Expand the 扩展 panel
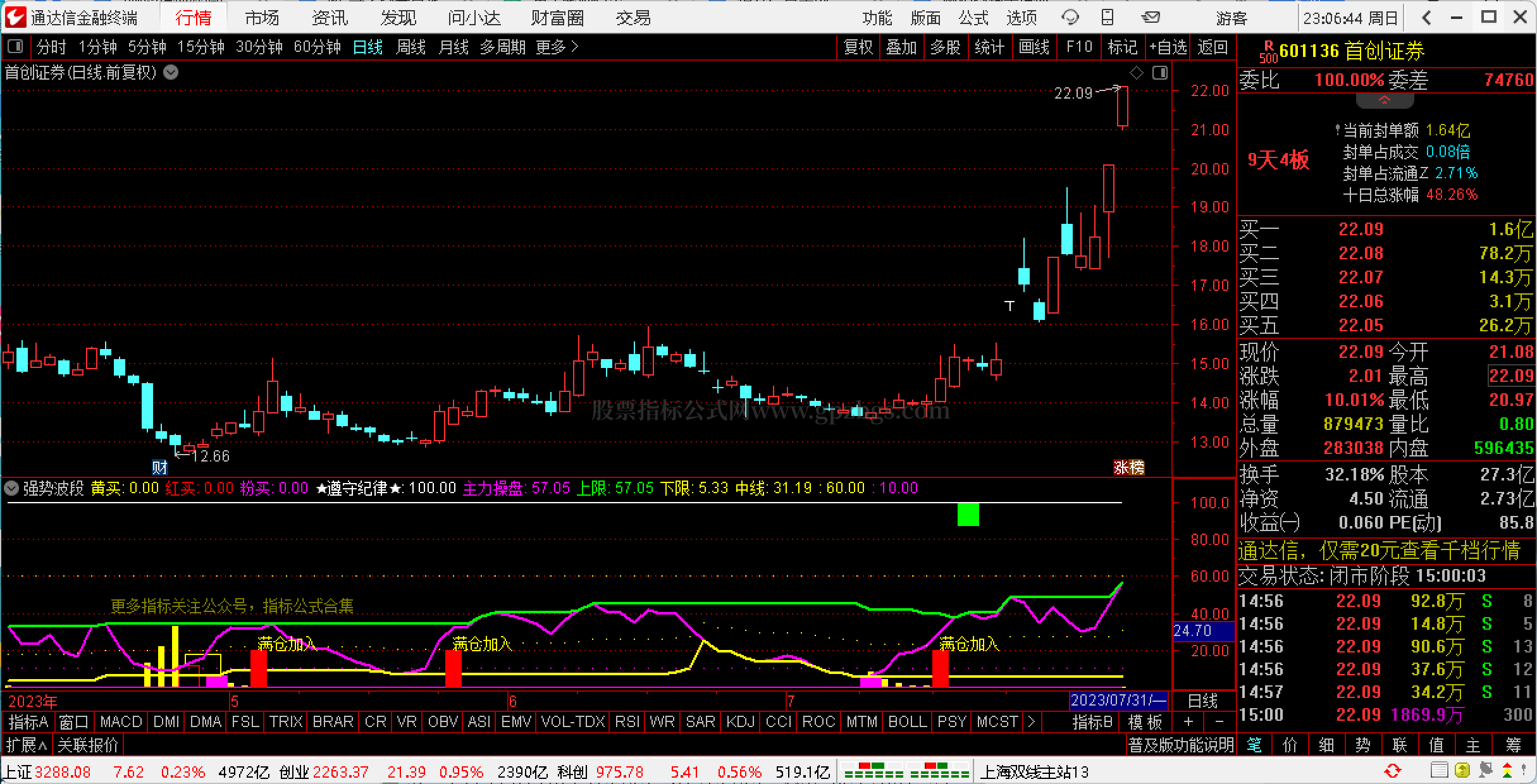 click(27, 745)
